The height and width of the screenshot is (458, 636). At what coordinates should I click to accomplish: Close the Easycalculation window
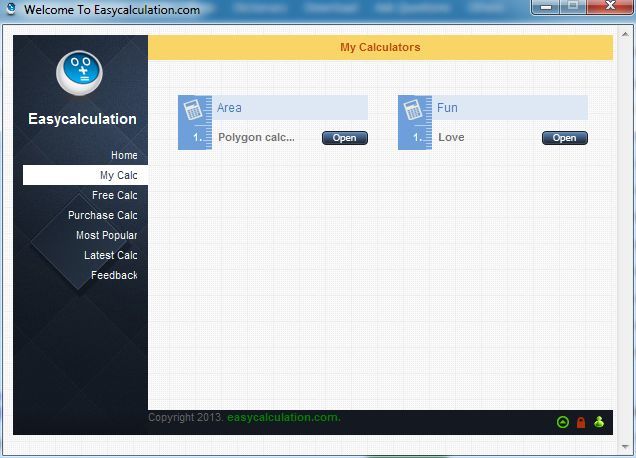(610, 7)
